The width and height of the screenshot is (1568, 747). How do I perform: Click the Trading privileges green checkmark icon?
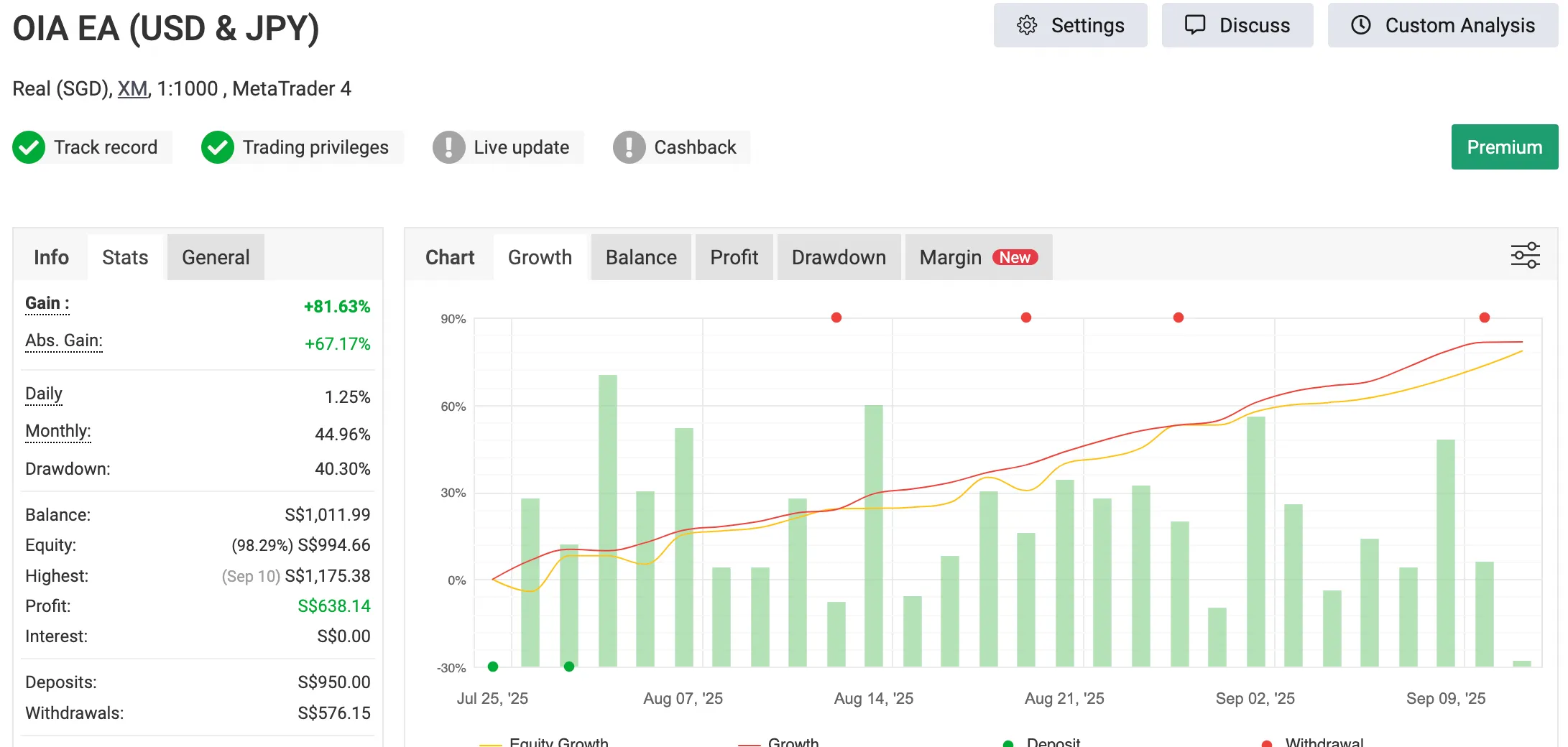pyautogui.click(x=217, y=147)
